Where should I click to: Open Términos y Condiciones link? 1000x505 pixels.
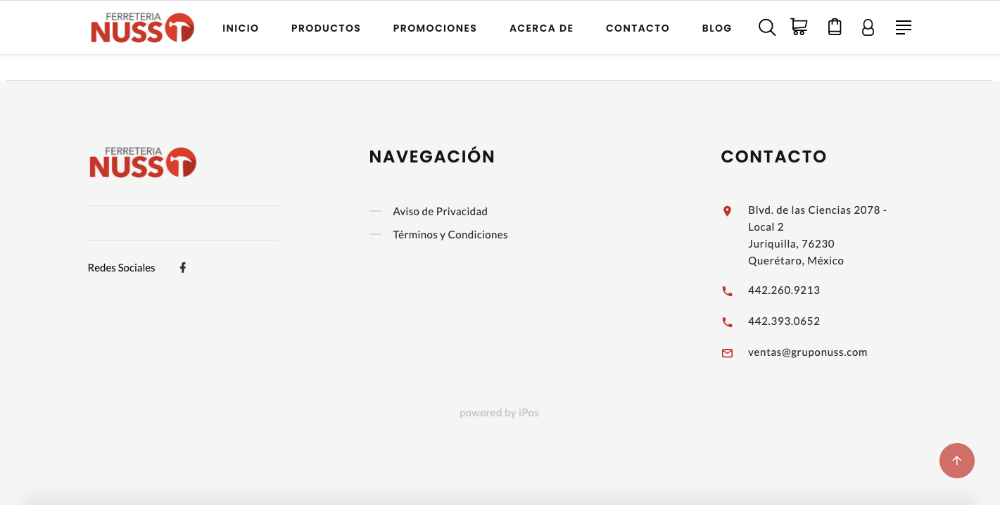tap(450, 235)
